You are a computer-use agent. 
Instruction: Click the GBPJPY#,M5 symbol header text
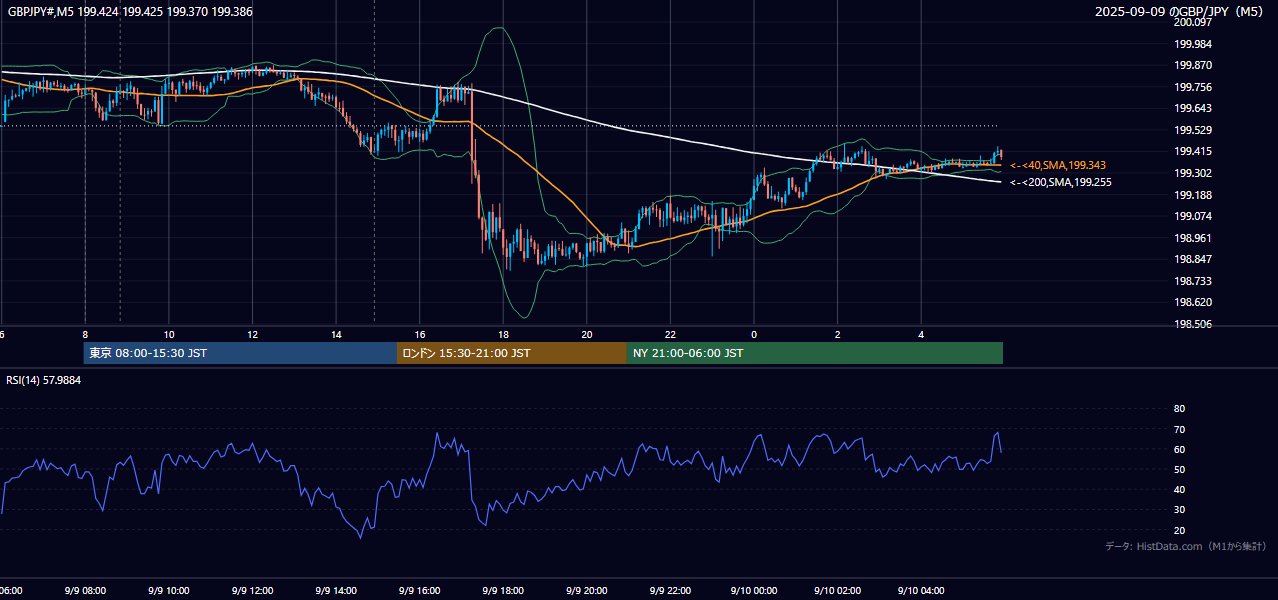130,12
